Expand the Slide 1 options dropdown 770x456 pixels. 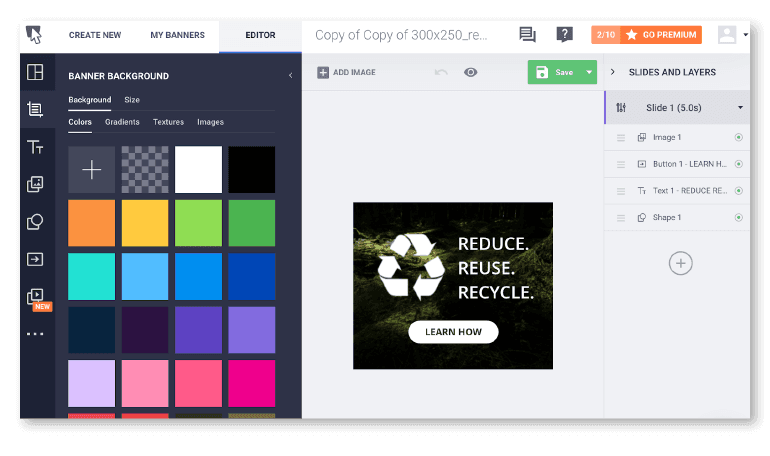click(x=740, y=108)
